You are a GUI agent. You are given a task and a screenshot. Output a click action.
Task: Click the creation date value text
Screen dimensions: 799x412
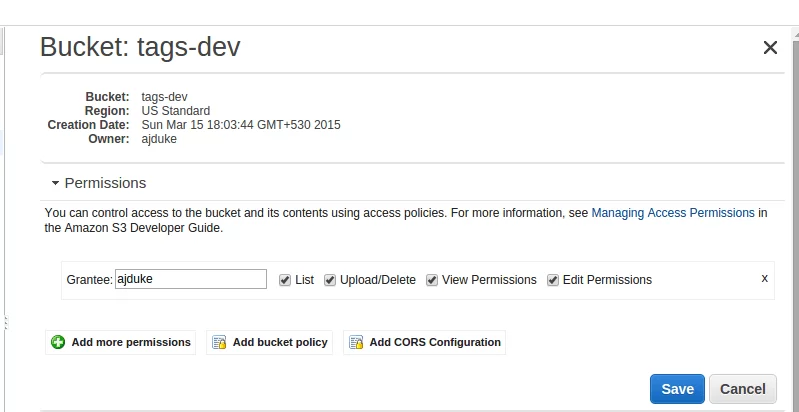coord(241,125)
